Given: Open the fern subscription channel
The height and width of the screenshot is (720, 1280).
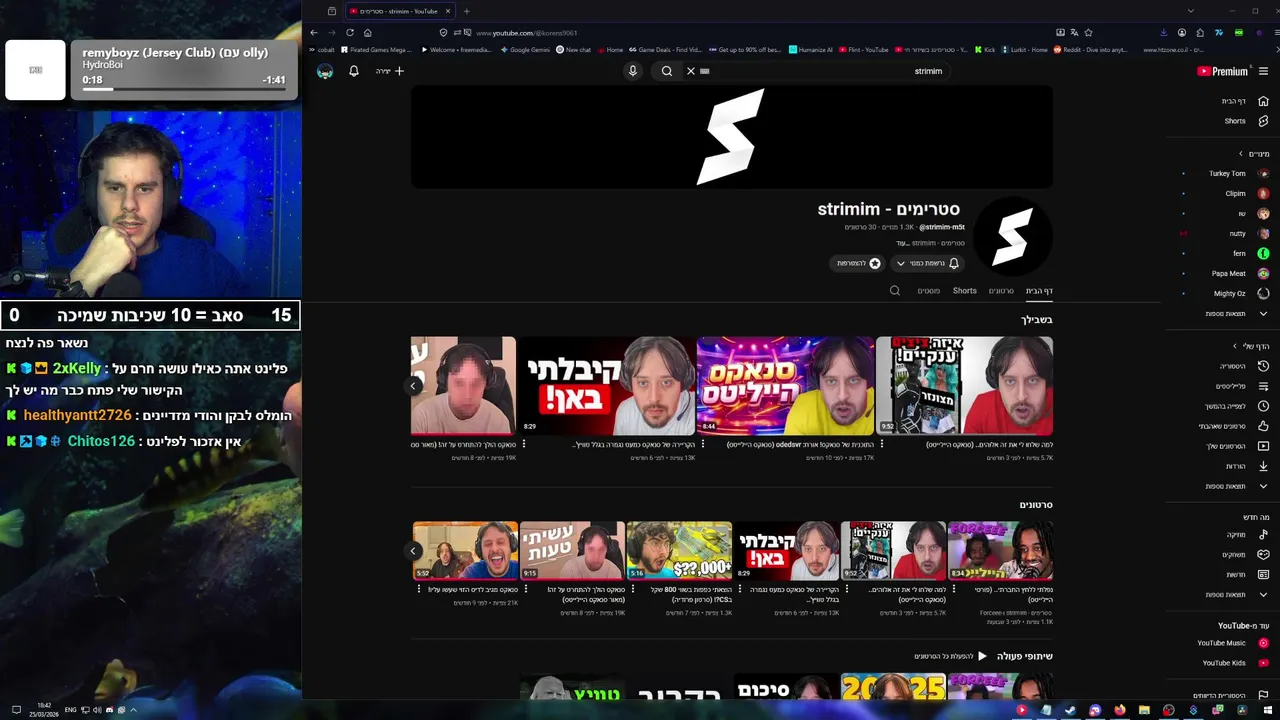Looking at the screenshot, I should (x=1250, y=253).
